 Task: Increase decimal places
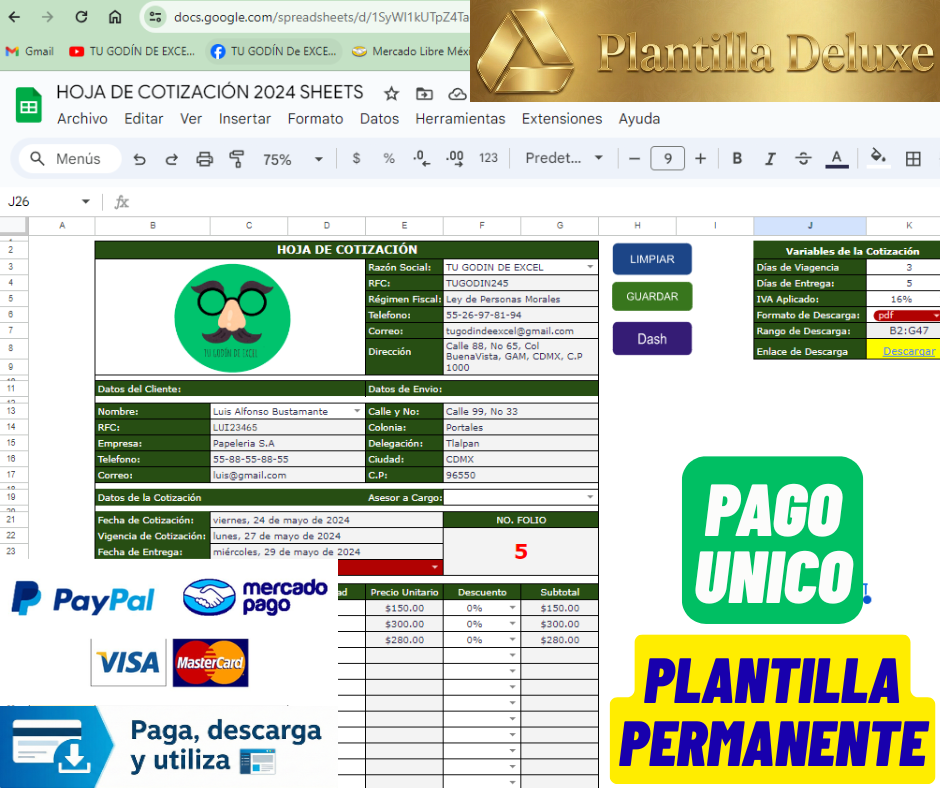454,158
